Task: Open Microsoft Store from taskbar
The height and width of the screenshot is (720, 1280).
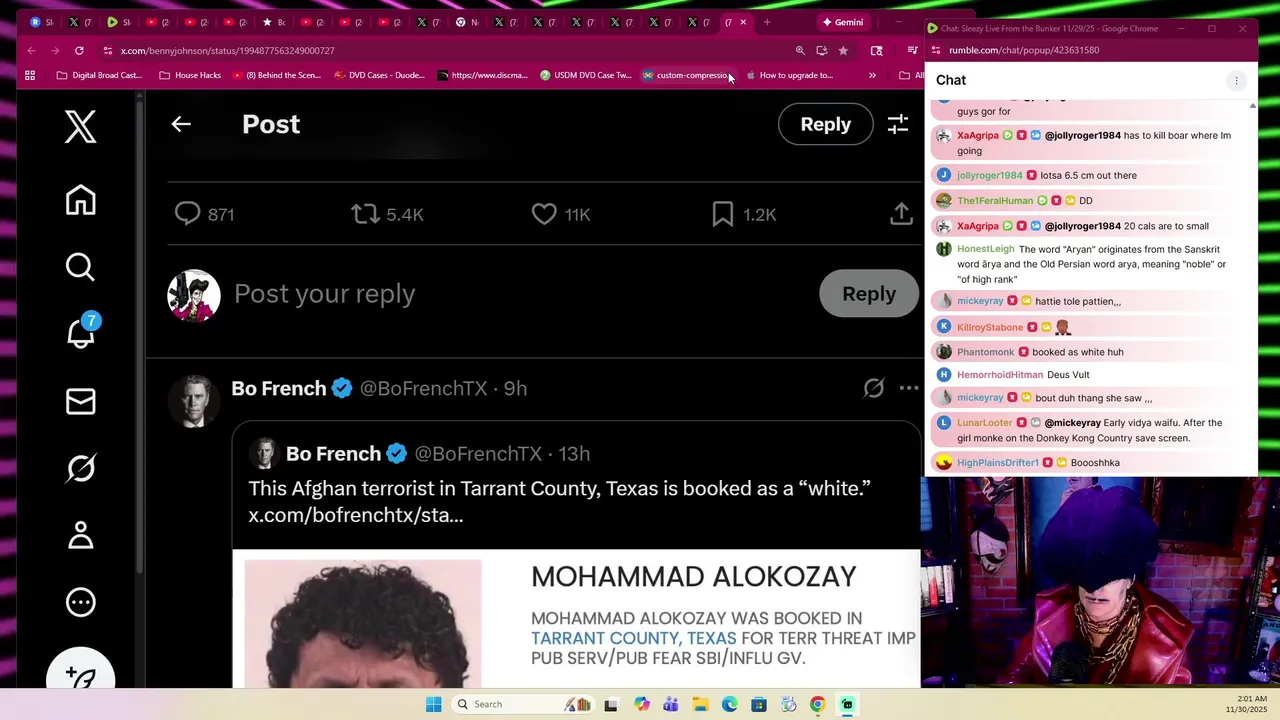Action: pos(759,704)
